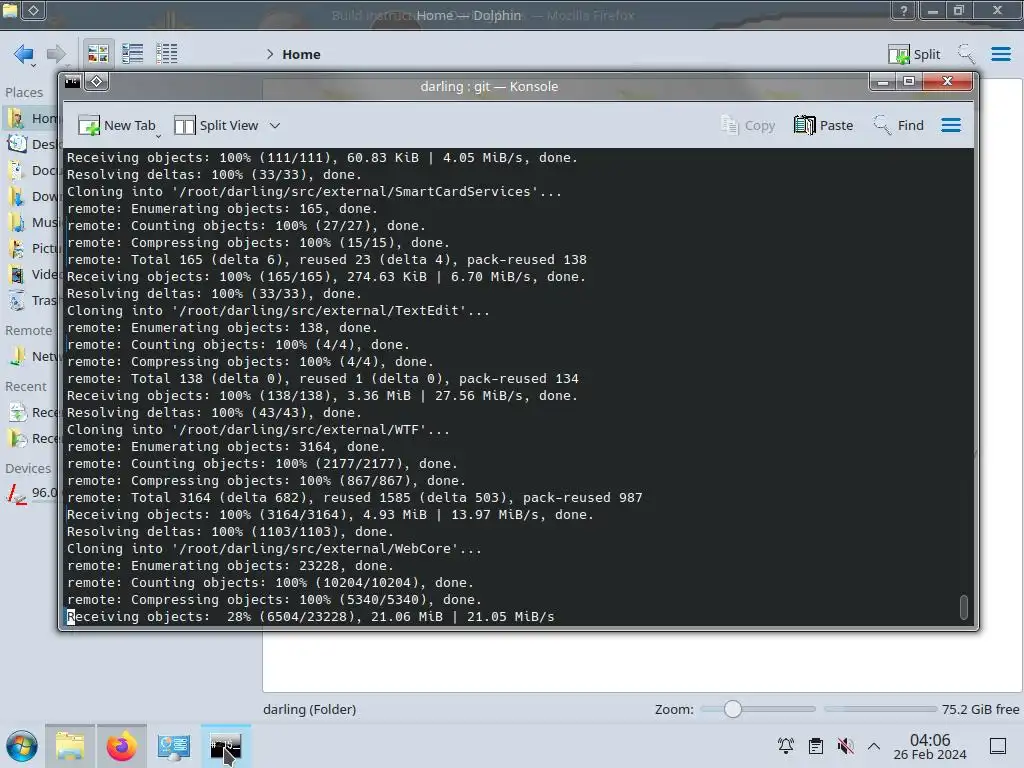Open file manager from taskbar
This screenshot has width=1024, height=768.
coord(70,746)
